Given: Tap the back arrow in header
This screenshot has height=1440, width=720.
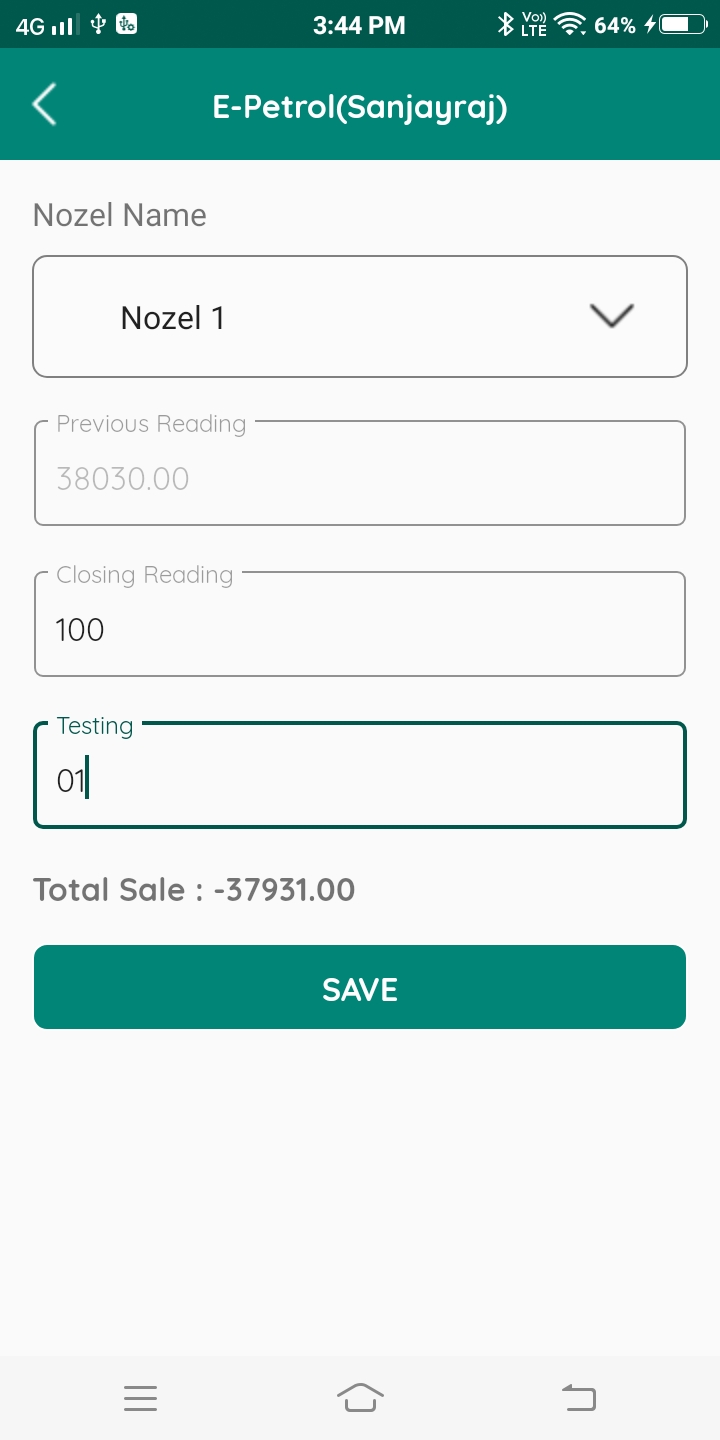Looking at the screenshot, I should [44, 104].
